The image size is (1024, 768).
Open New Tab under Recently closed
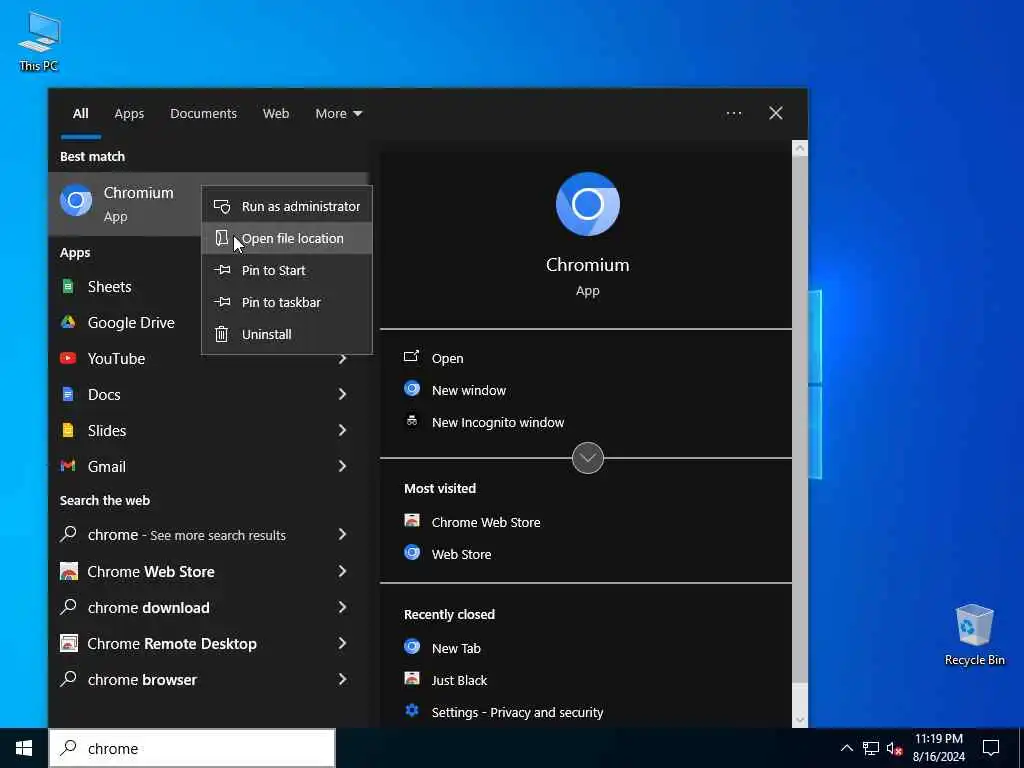456,648
